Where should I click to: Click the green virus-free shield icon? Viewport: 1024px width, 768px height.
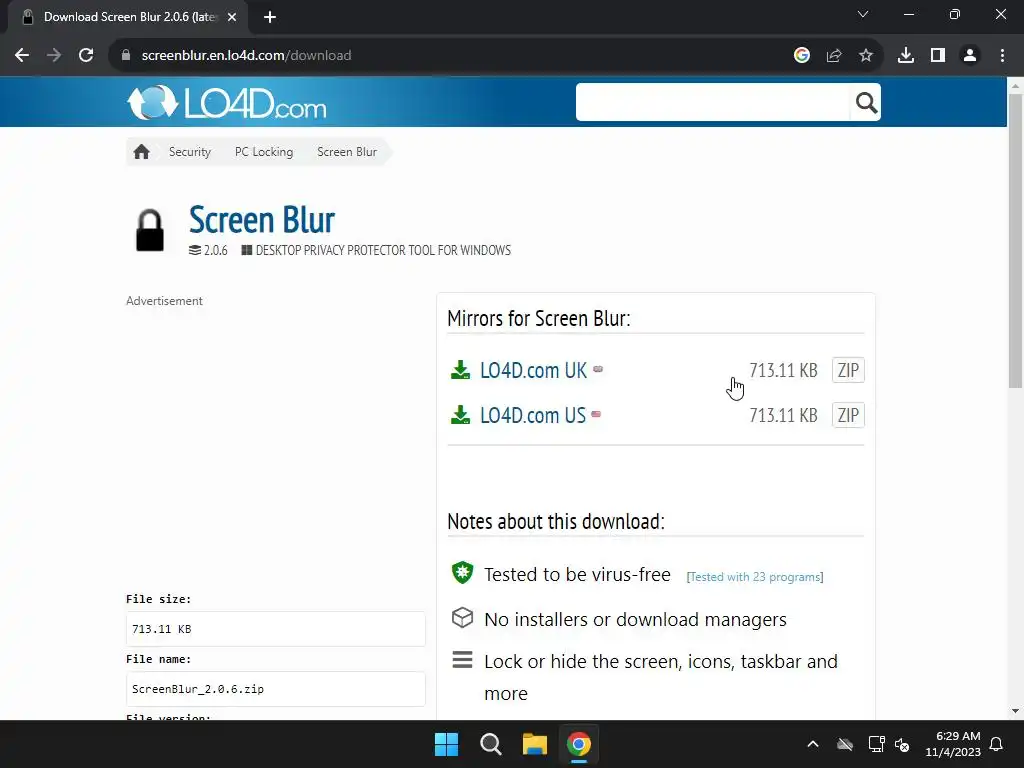pyautogui.click(x=462, y=573)
